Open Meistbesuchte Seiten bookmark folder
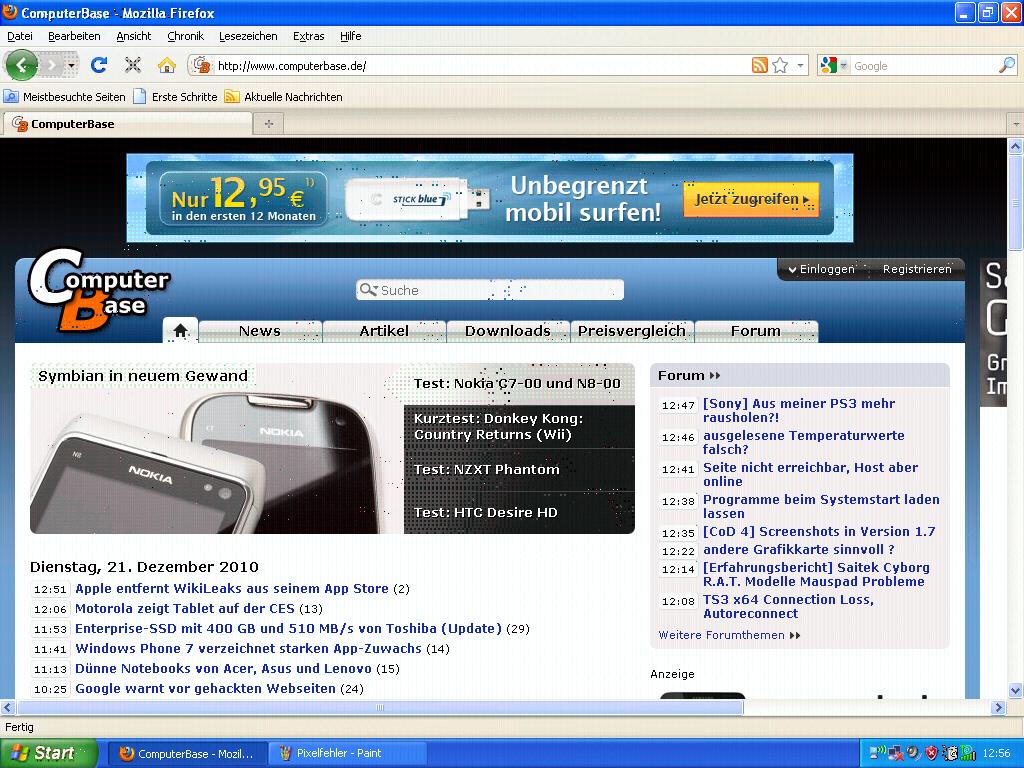Viewport: 1024px width, 768px height. click(65, 97)
